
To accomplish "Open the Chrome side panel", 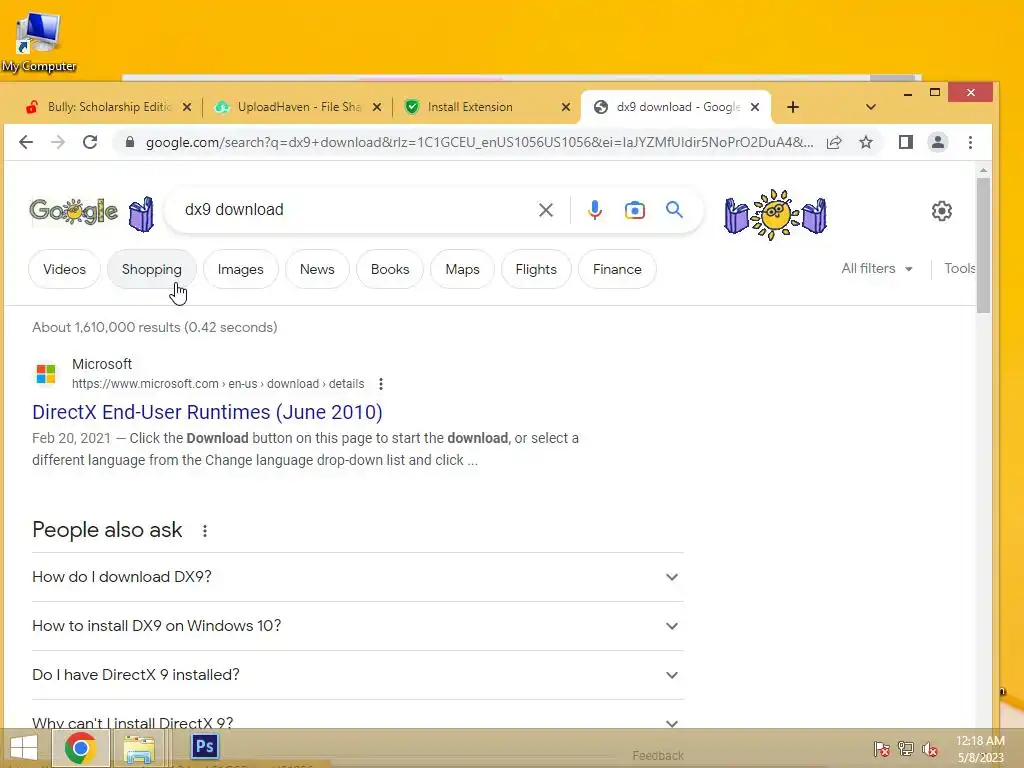I will pyautogui.click(x=906, y=142).
